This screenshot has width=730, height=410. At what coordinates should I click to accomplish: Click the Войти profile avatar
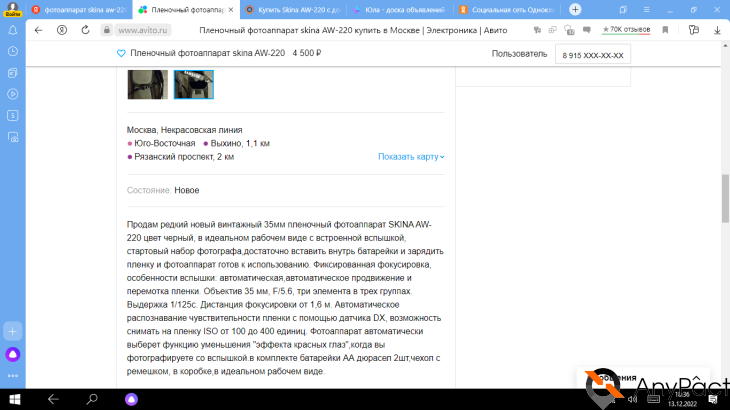13,9
